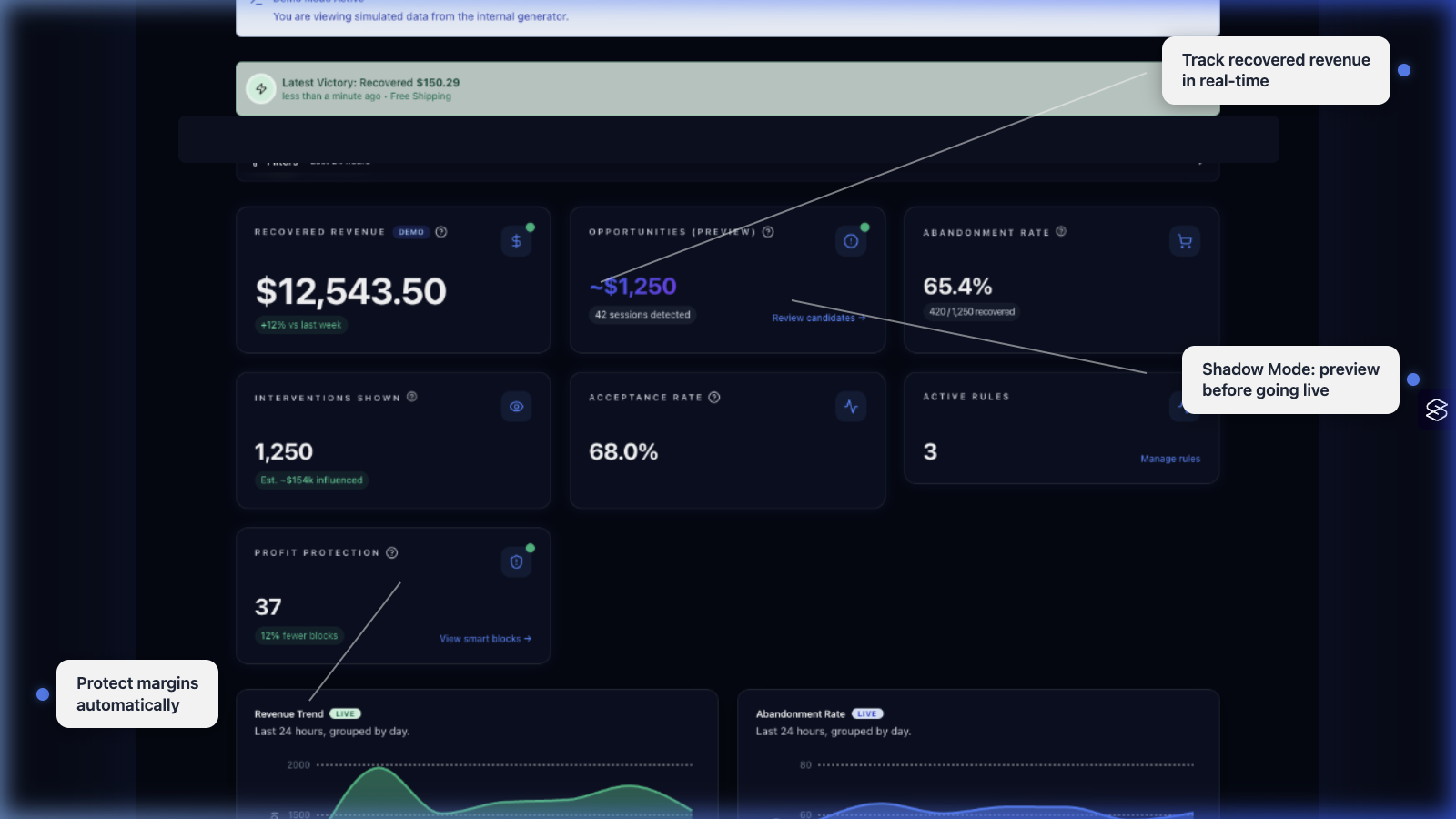This screenshot has height=819, width=1456.
Task: Click the '420/1,250 recovered' badge
Action: pos(972,312)
